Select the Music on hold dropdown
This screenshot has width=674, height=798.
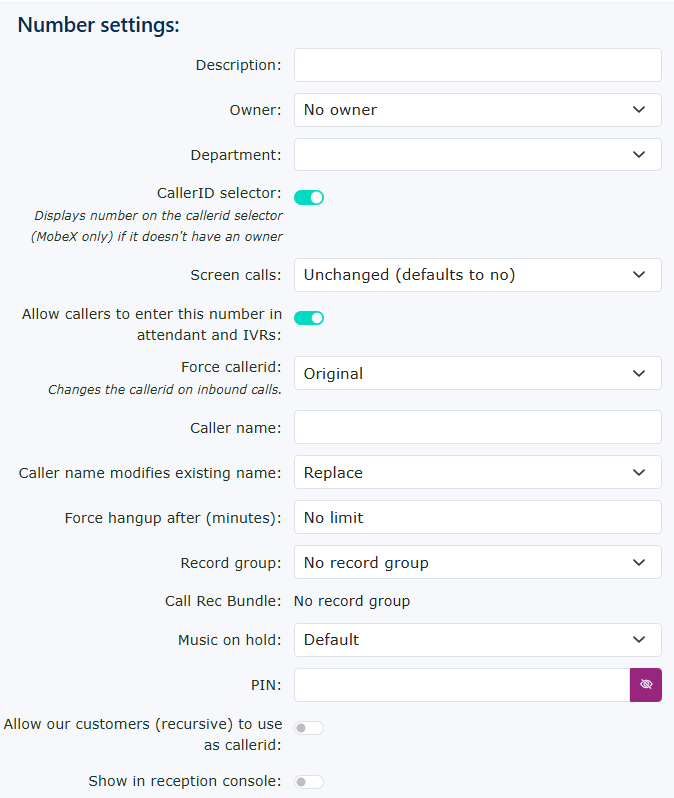point(477,640)
